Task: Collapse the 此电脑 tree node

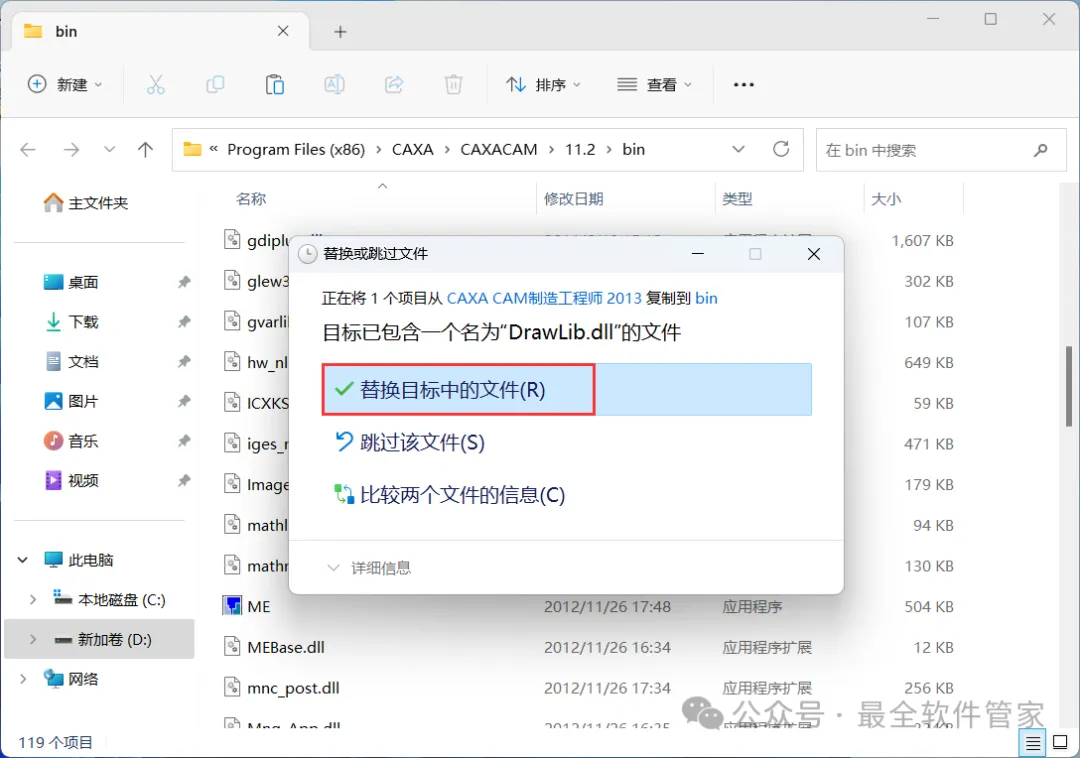Action: pyautogui.click(x=23, y=560)
